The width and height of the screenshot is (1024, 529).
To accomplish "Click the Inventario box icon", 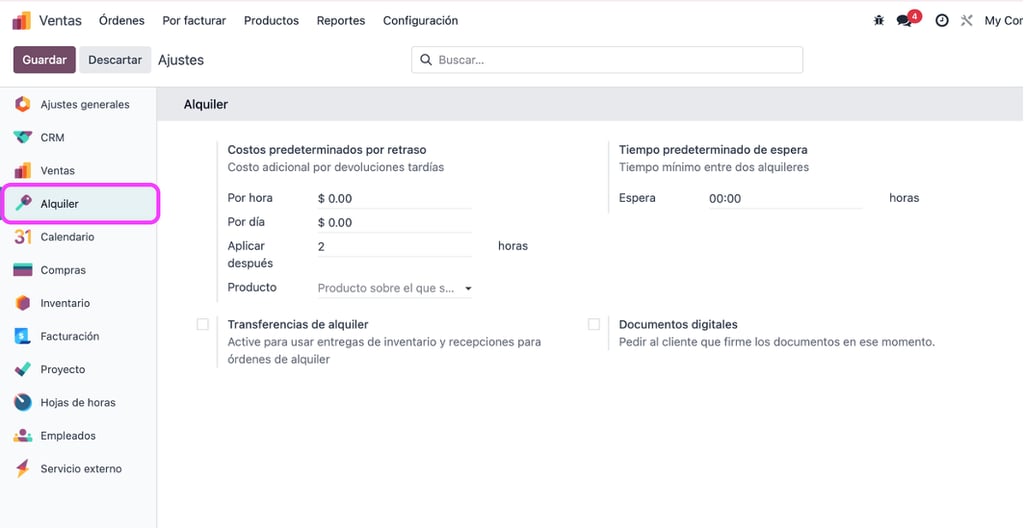I will tap(23, 304).
